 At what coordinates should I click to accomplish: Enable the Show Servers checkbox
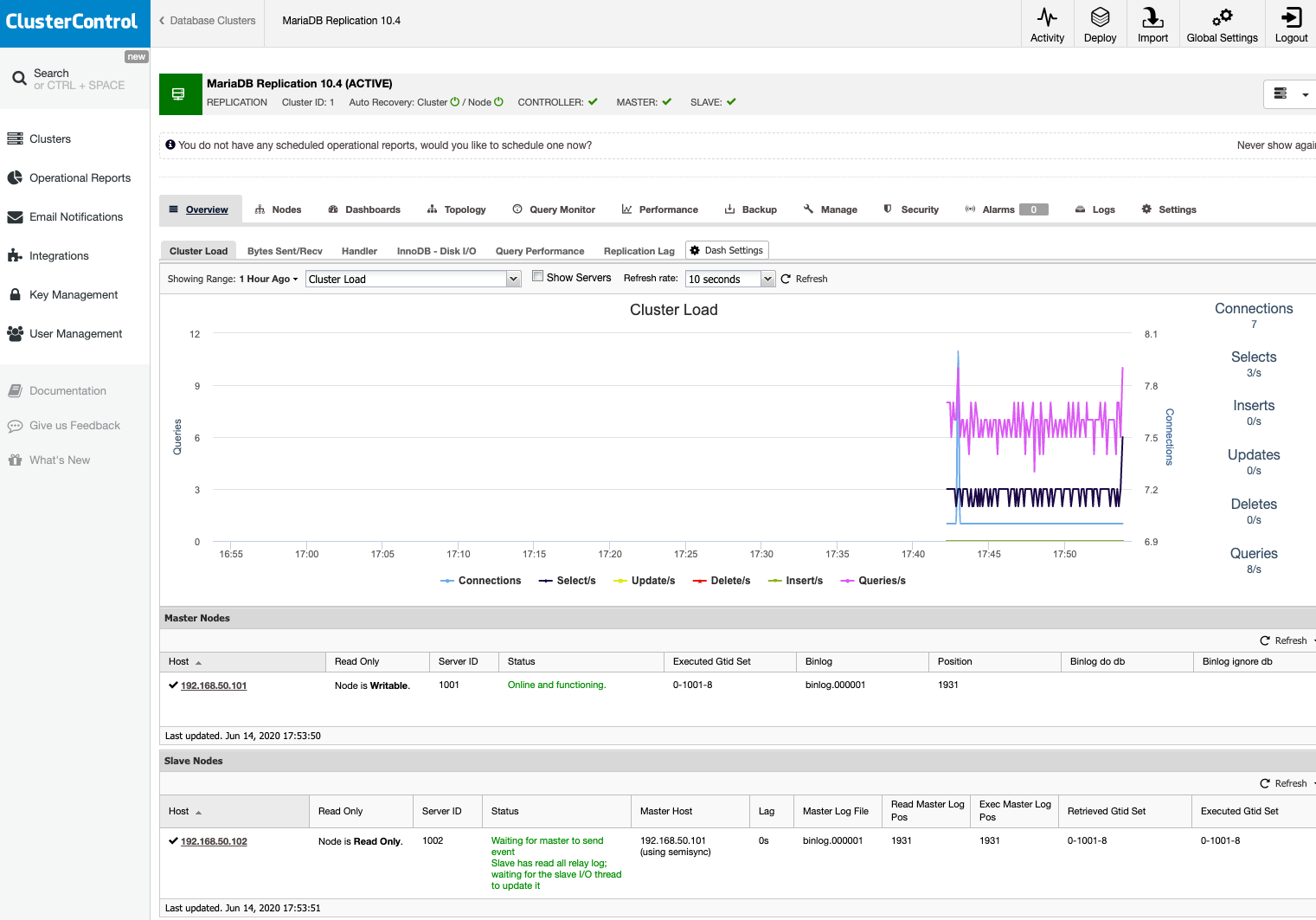click(x=537, y=276)
